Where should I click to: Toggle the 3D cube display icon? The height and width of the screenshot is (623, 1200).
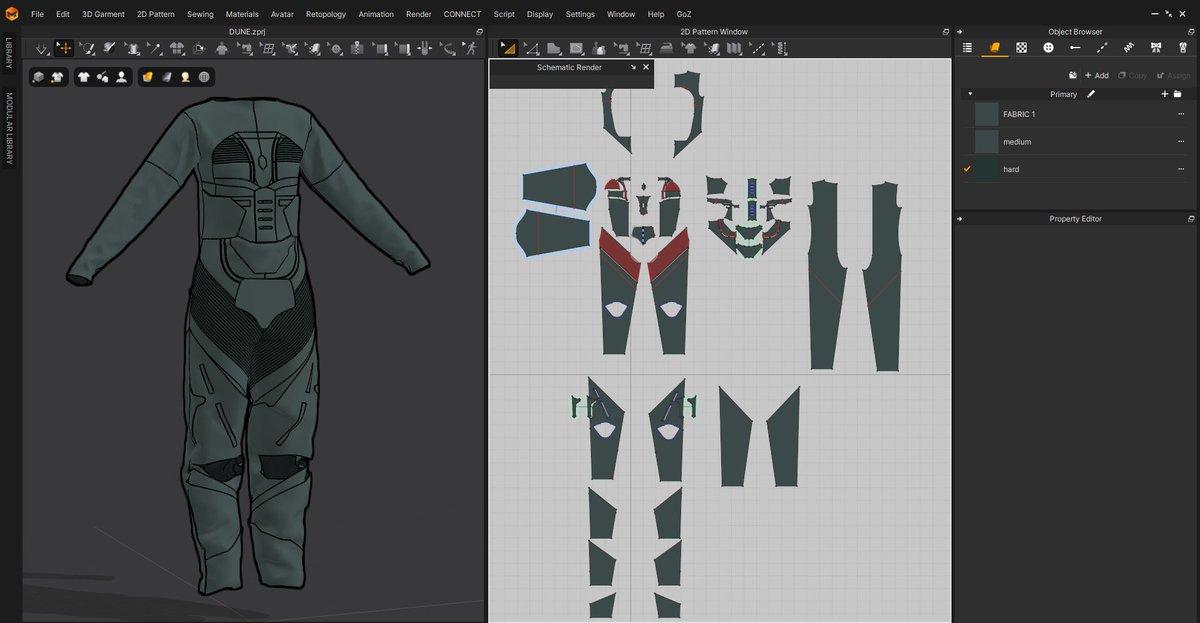pos(38,77)
